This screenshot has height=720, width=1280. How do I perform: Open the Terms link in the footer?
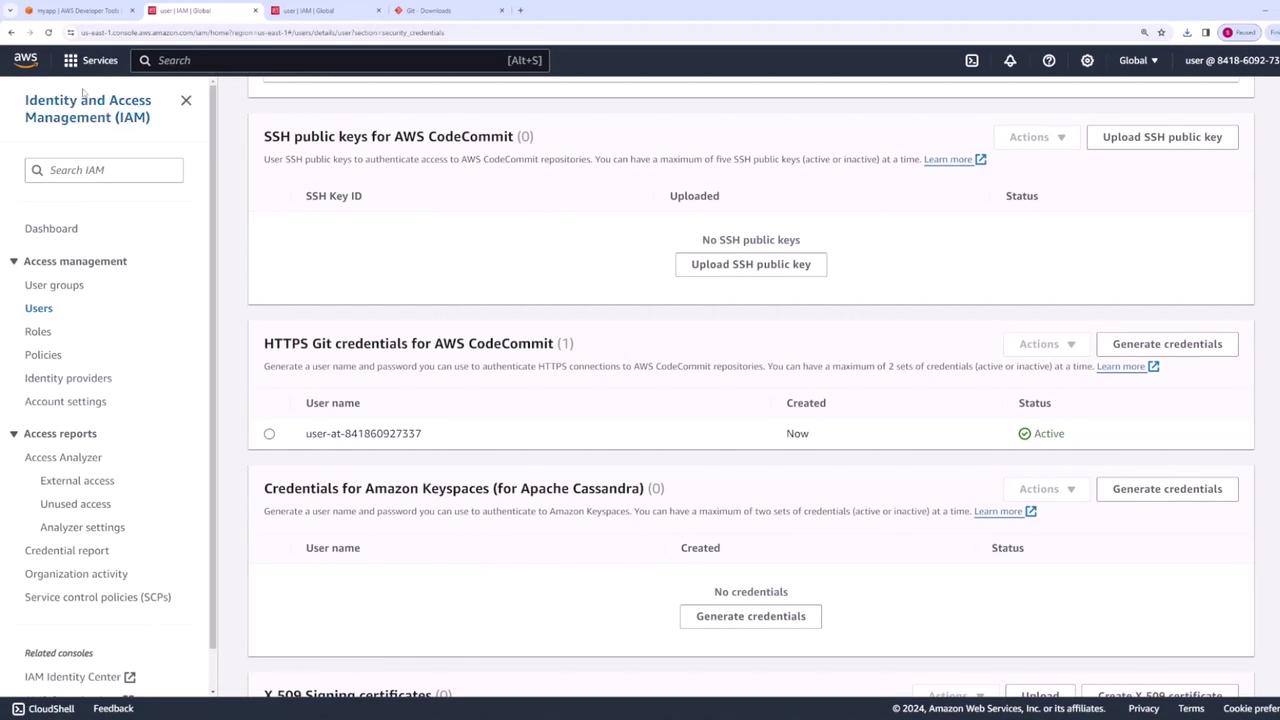[x=1191, y=709]
